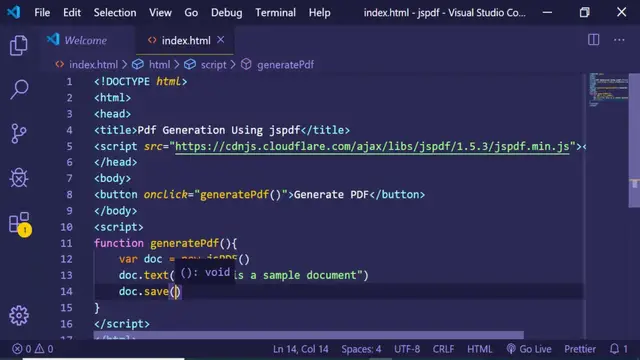Click 'generatePdf()' in the onclick attribute
Image resolution: width=640 pixels, height=360 pixels.
241,195
